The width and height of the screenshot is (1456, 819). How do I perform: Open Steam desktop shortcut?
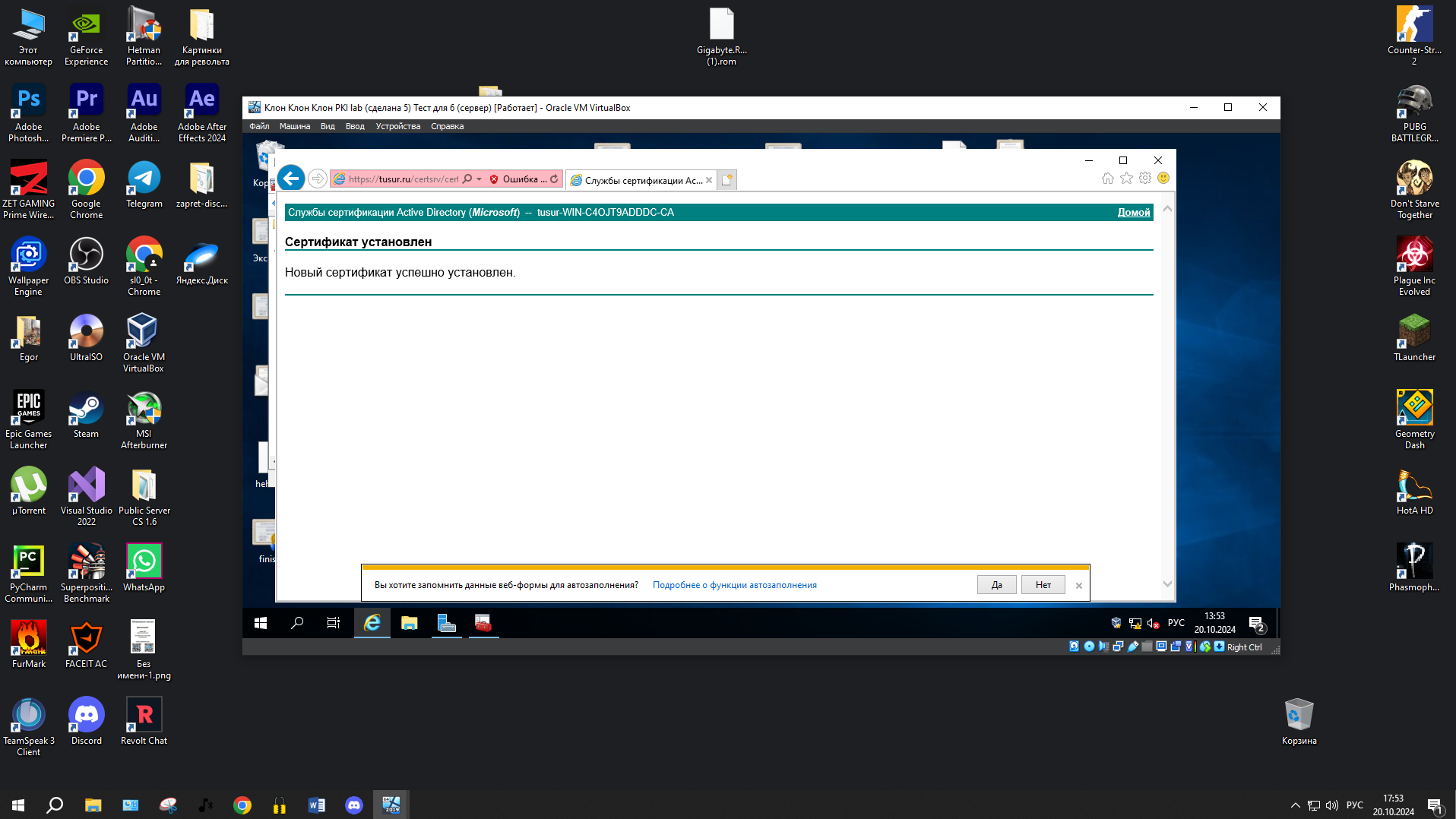[86, 414]
